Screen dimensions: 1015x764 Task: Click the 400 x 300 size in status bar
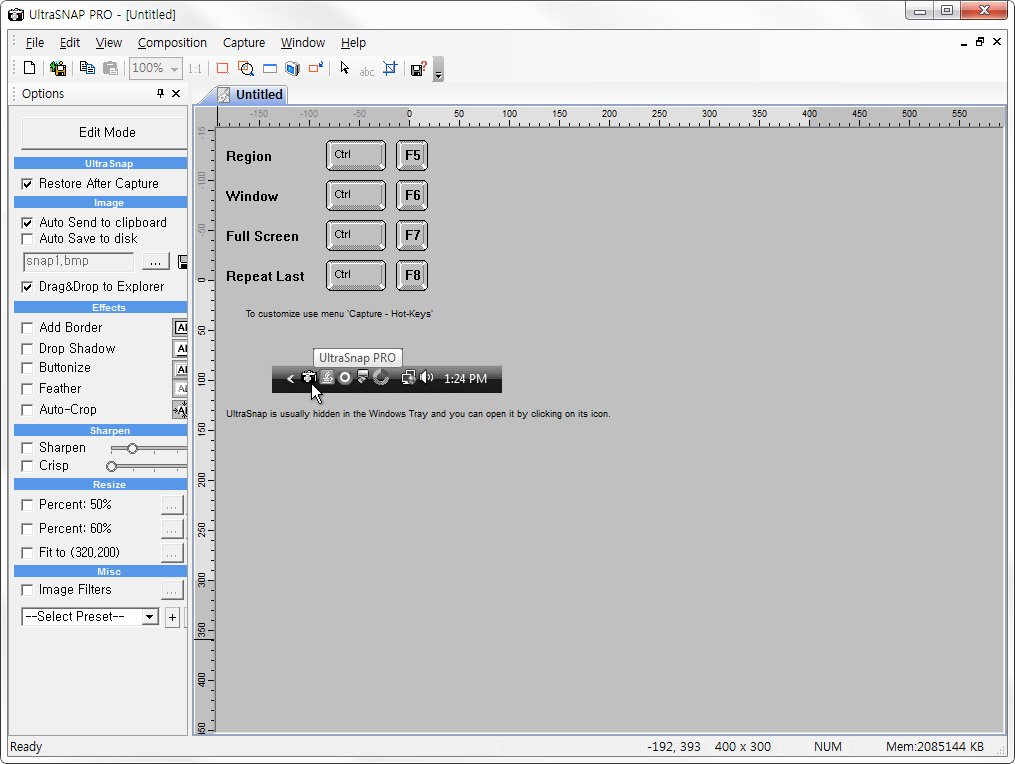point(742,747)
